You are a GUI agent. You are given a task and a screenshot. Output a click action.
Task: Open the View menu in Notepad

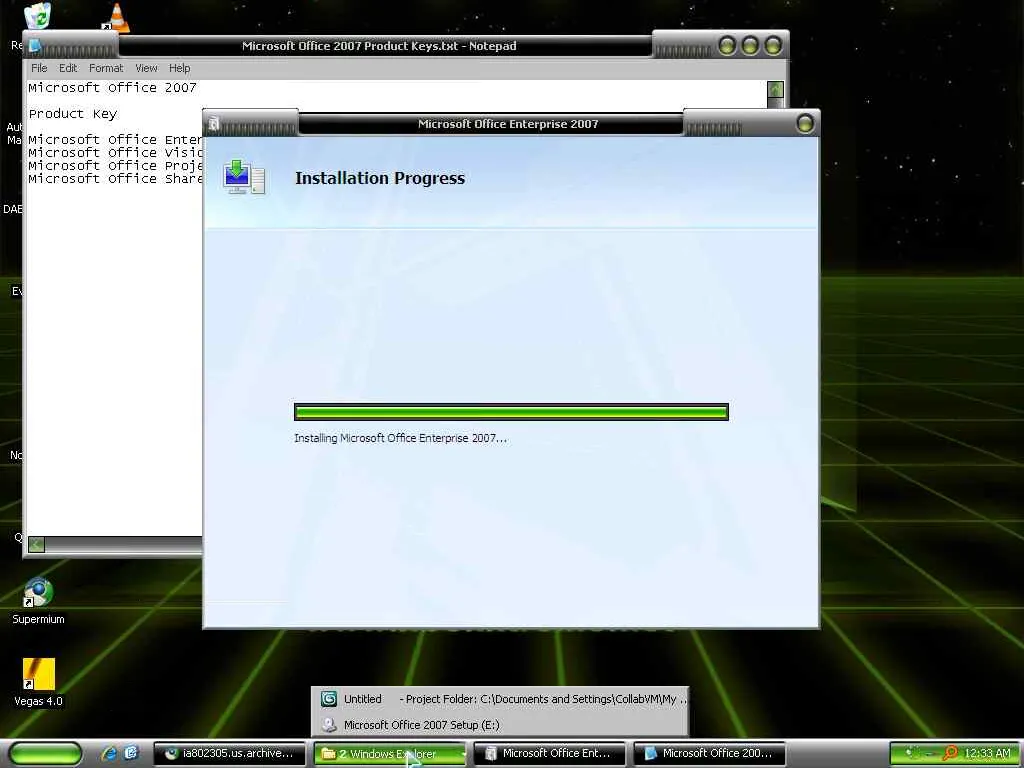tap(146, 68)
